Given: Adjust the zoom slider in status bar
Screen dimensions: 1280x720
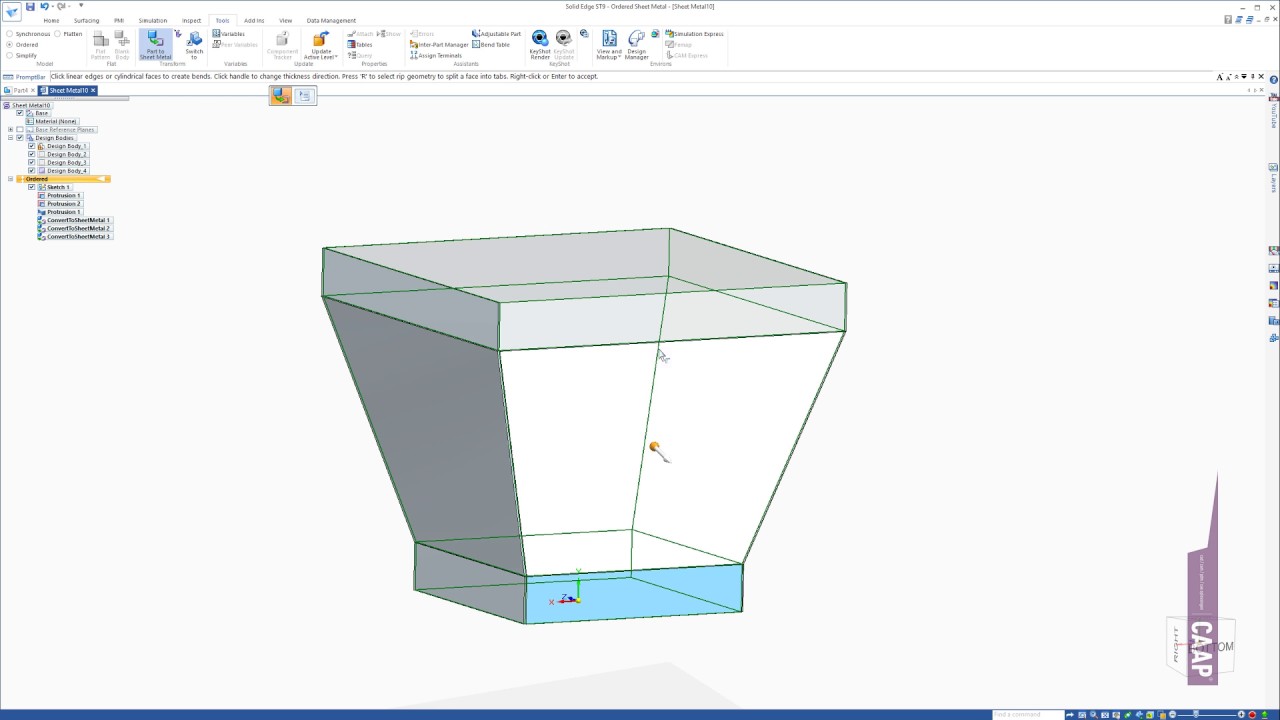Looking at the screenshot, I should [x=1196, y=714].
